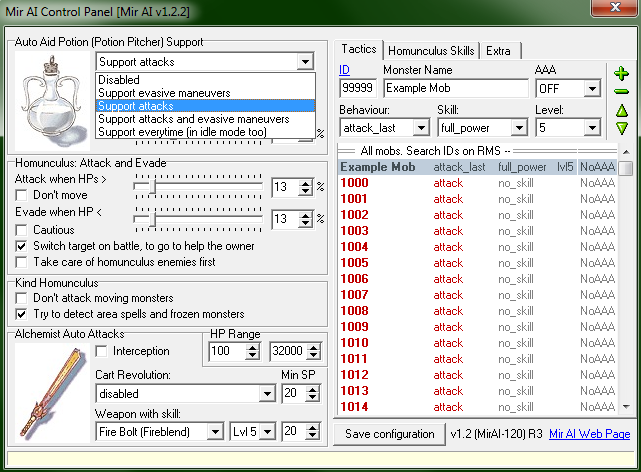Choose Support everytime (in idle mode too)

coord(206,132)
